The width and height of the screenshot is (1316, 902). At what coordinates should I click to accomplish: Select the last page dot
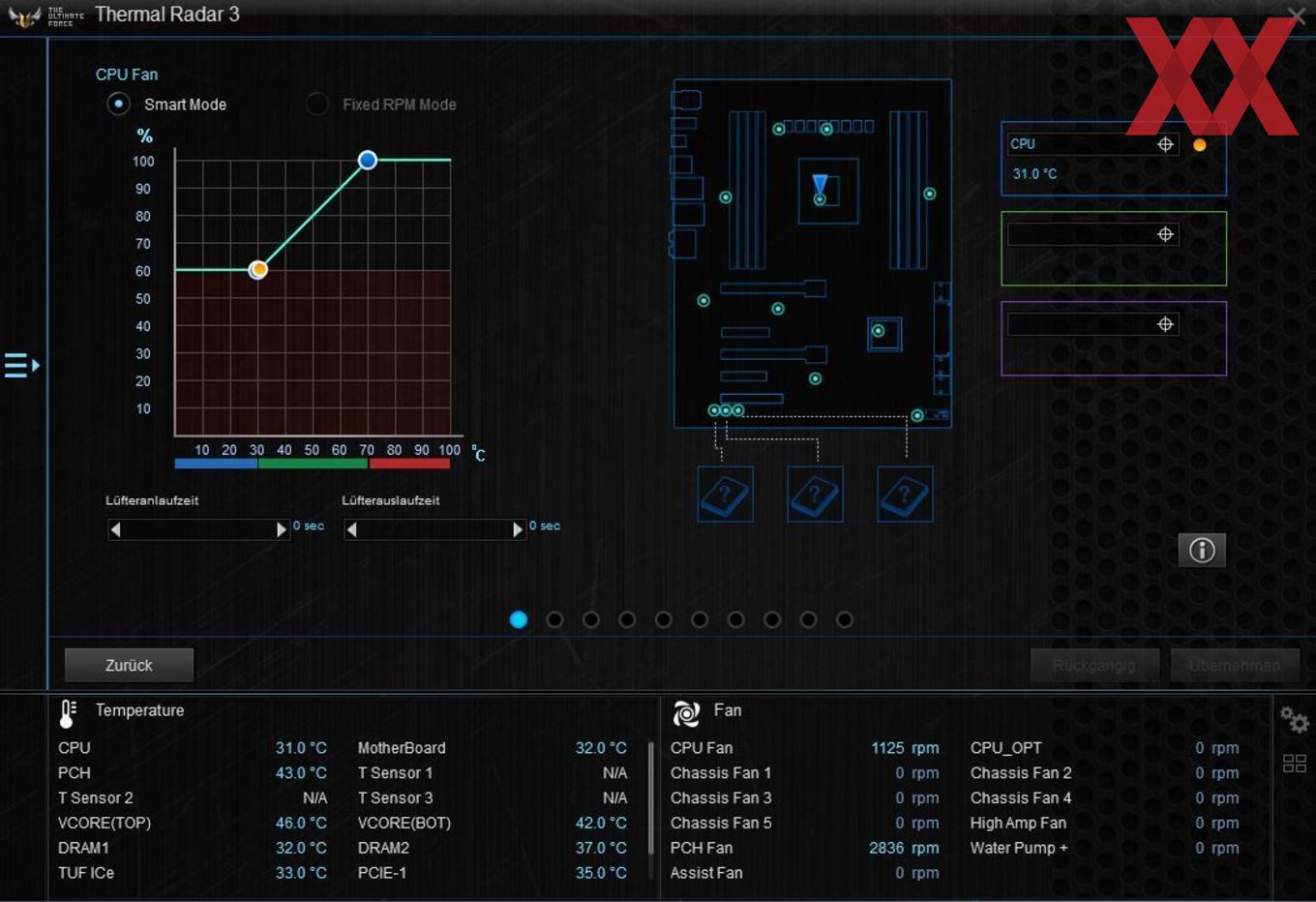845,619
